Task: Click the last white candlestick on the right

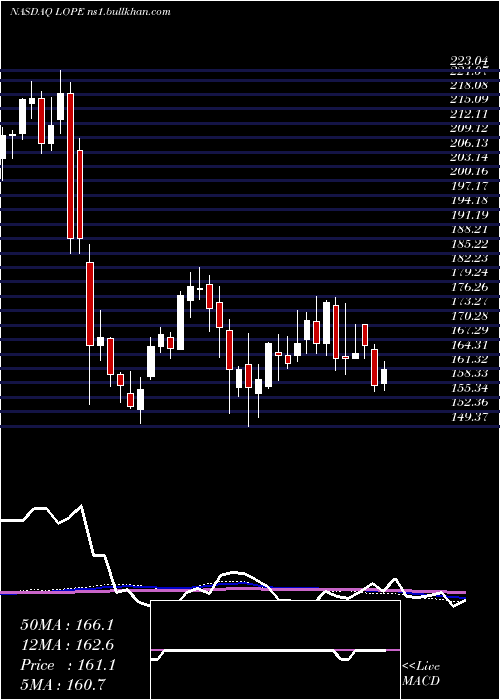Action: click(384, 376)
